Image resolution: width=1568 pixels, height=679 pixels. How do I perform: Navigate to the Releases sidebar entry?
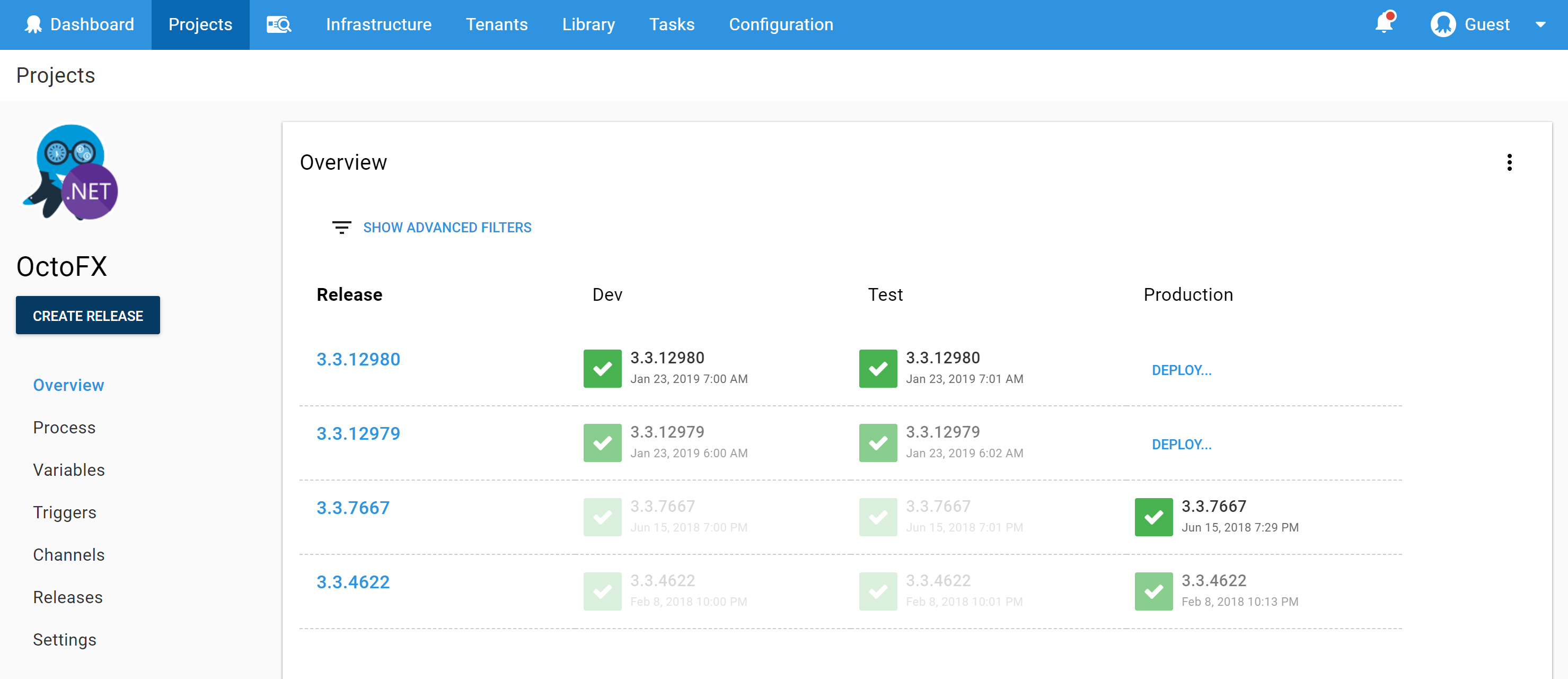67,597
